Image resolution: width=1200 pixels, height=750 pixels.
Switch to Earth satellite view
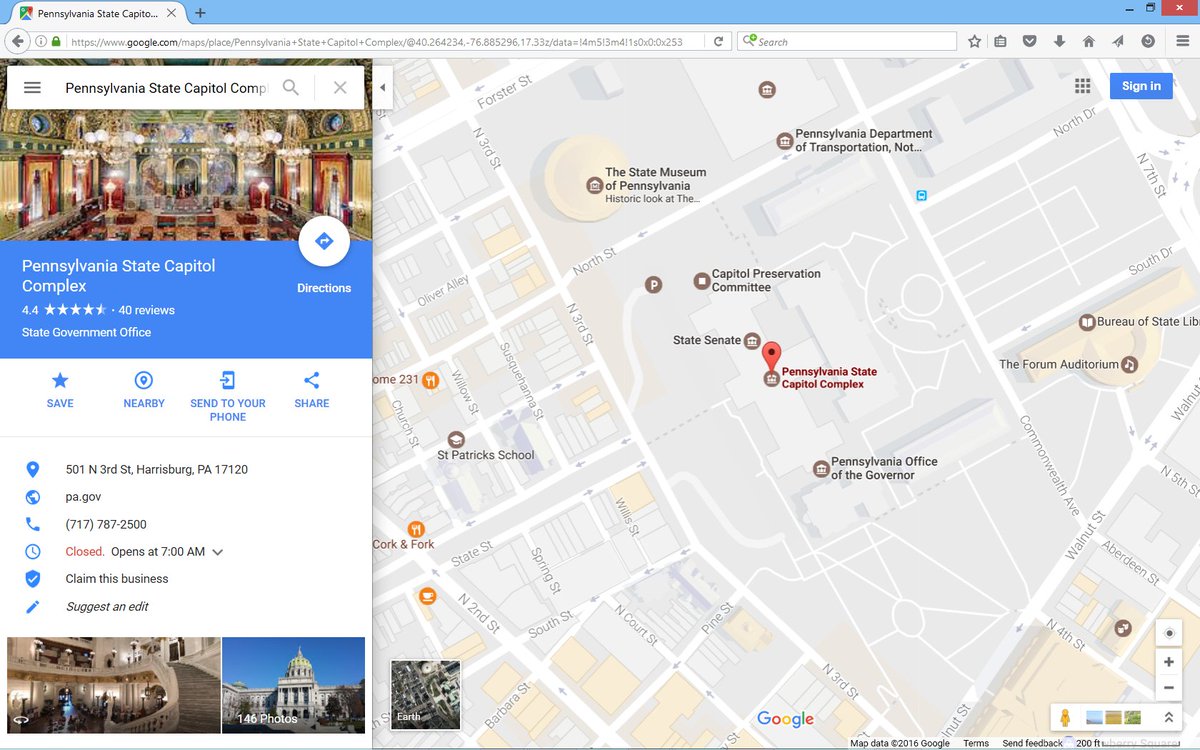[x=426, y=694]
